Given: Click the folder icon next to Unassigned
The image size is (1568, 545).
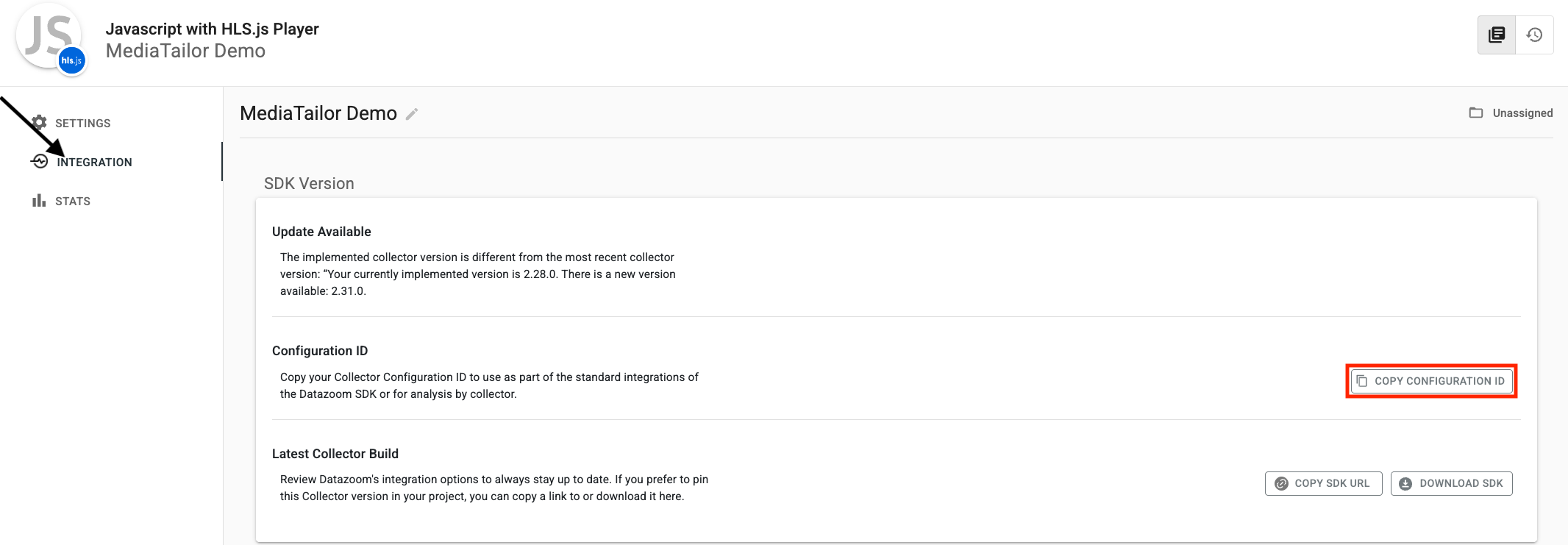Looking at the screenshot, I should [1475, 113].
